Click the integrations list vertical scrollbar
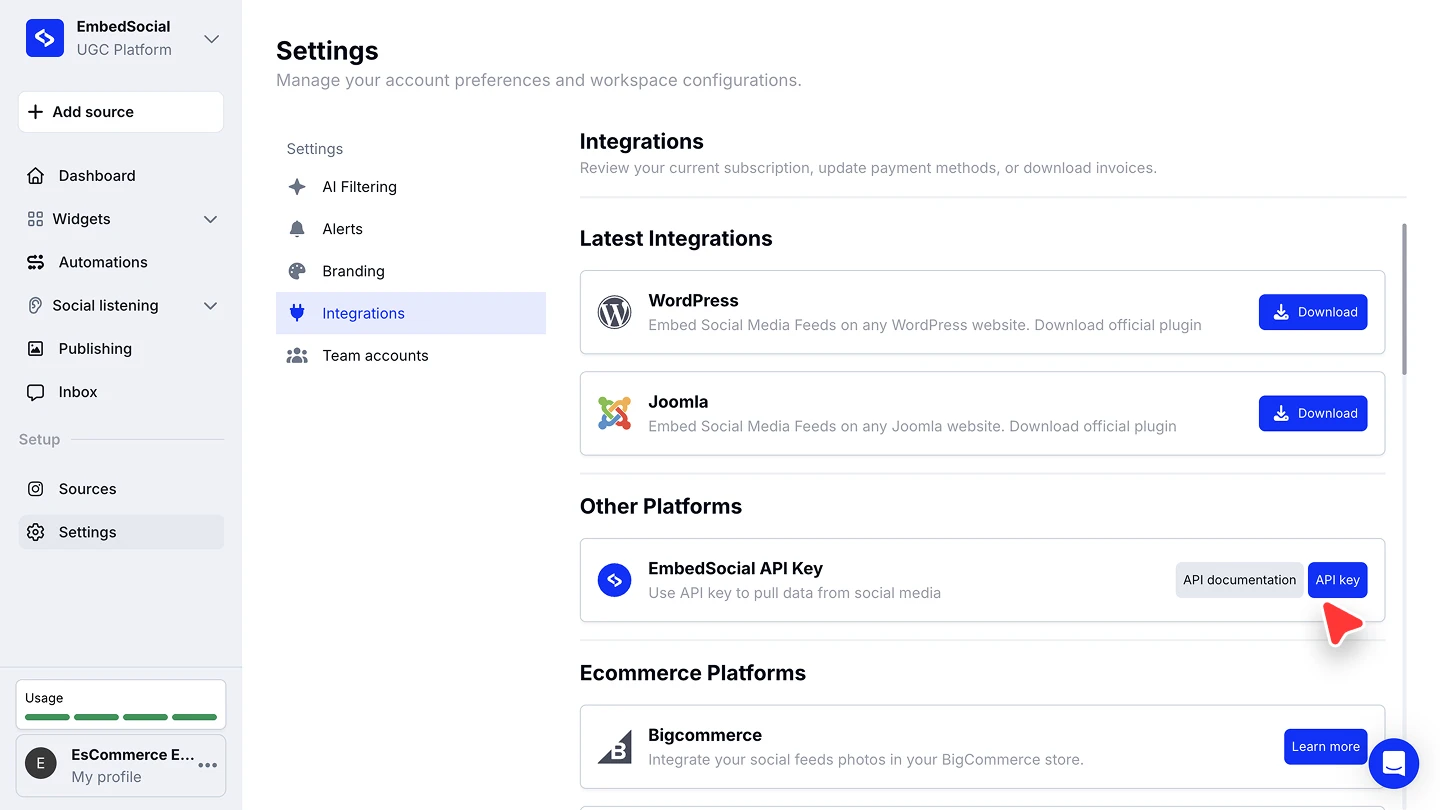Screen dimensions: 1440x810 click(1404, 299)
